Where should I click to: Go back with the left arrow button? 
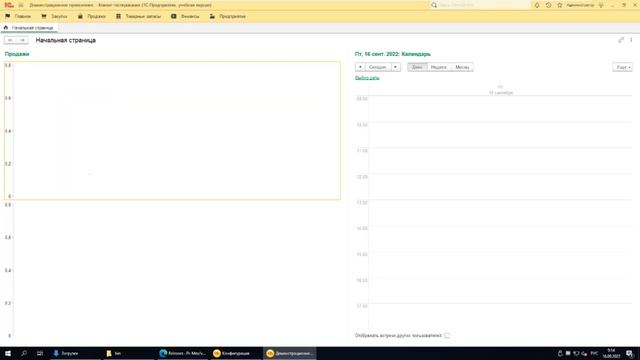pos(10,40)
